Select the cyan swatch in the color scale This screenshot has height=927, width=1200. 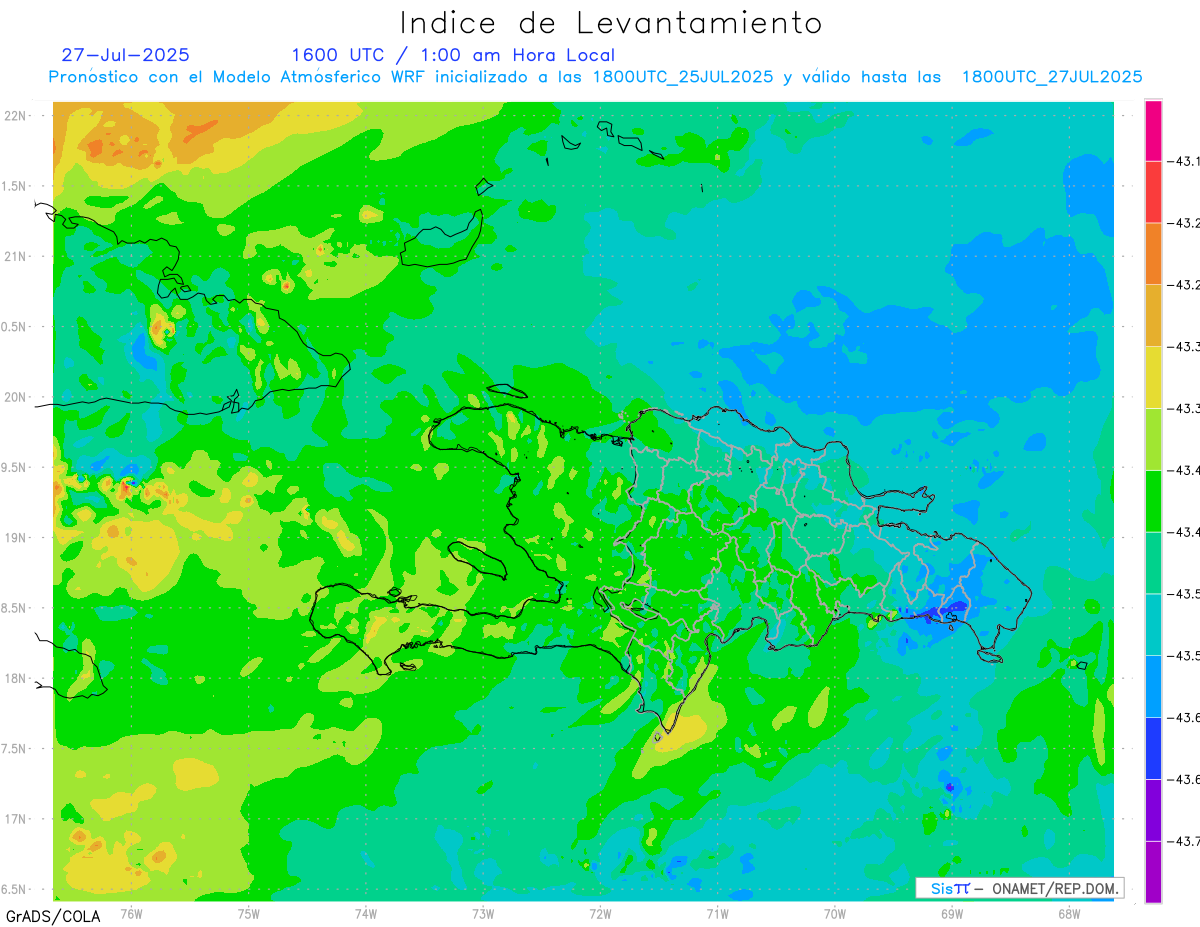1153,624
